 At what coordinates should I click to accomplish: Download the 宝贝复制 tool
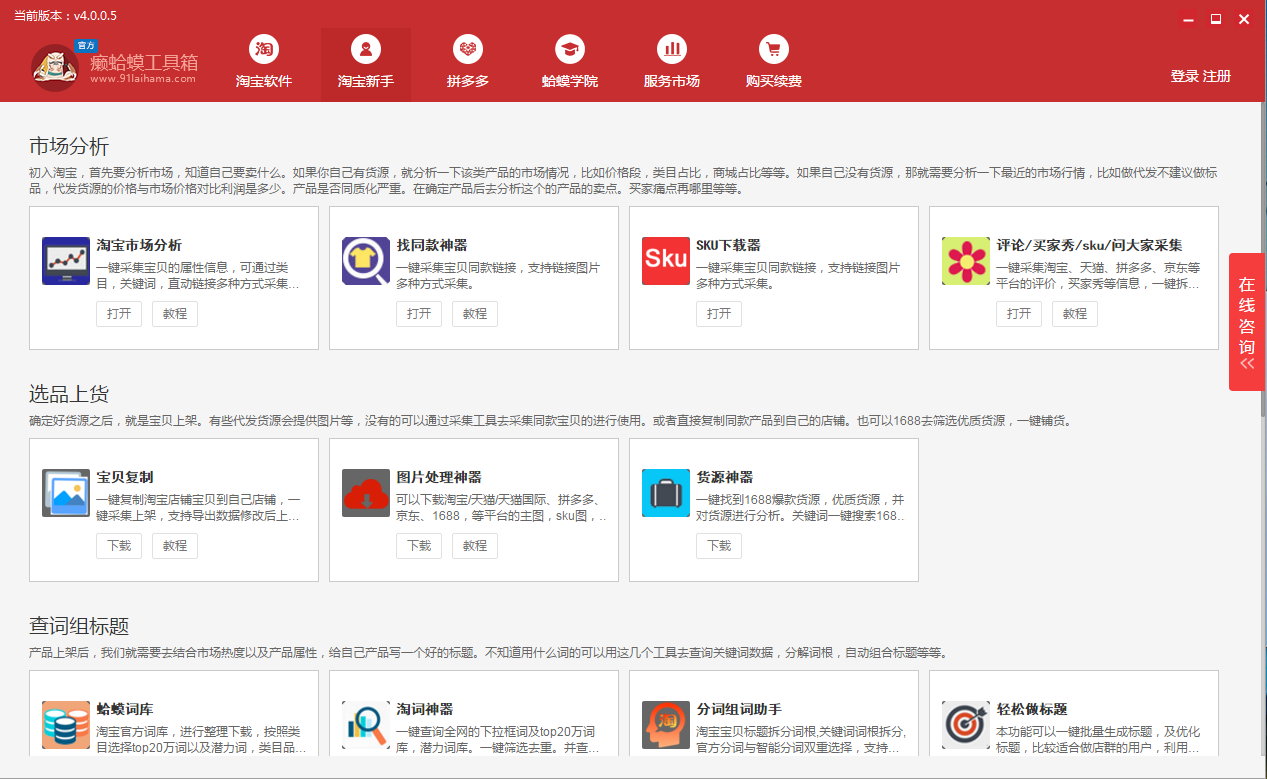[119, 546]
